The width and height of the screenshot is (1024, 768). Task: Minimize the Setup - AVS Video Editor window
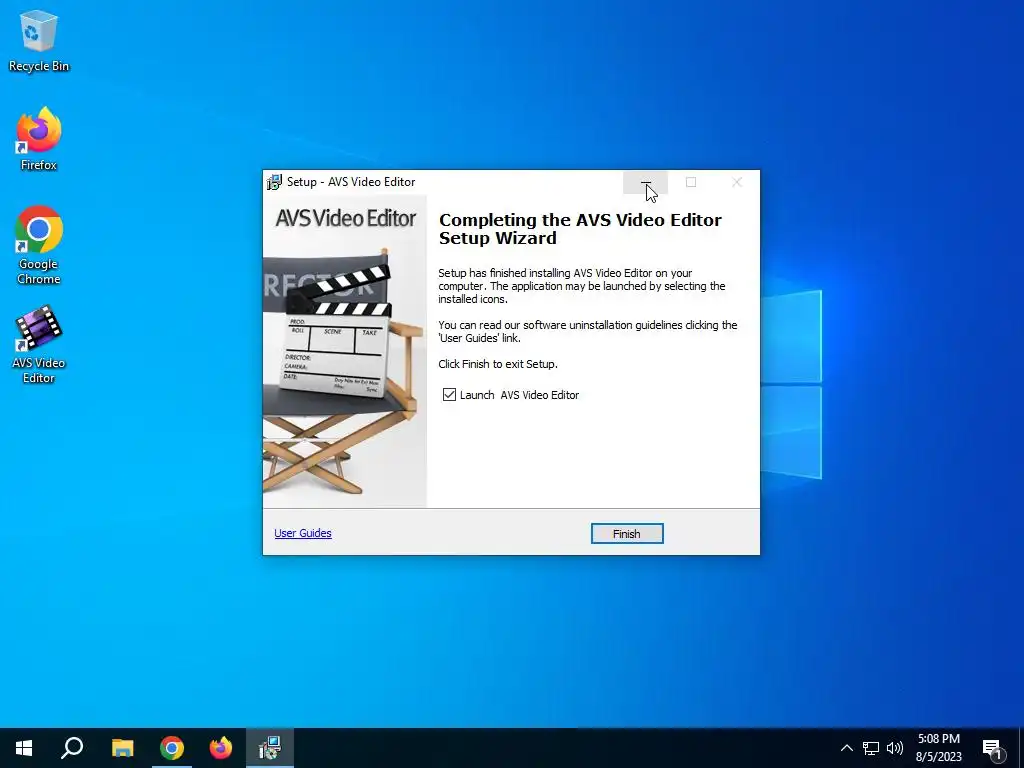pyautogui.click(x=645, y=182)
